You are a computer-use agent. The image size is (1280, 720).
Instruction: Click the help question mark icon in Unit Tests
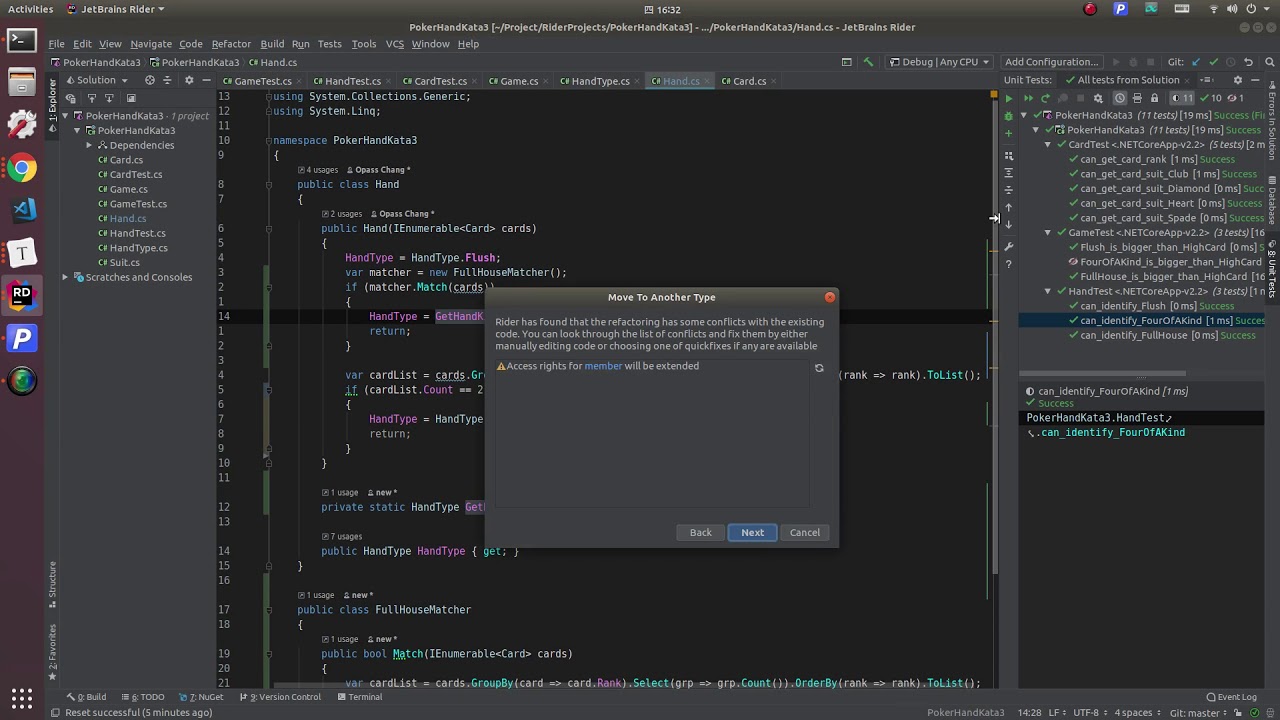(1008, 264)
